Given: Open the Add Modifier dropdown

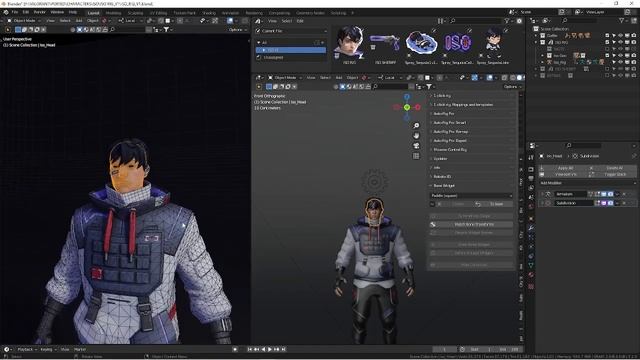Looking at the screenshot, I should (587, 183).
